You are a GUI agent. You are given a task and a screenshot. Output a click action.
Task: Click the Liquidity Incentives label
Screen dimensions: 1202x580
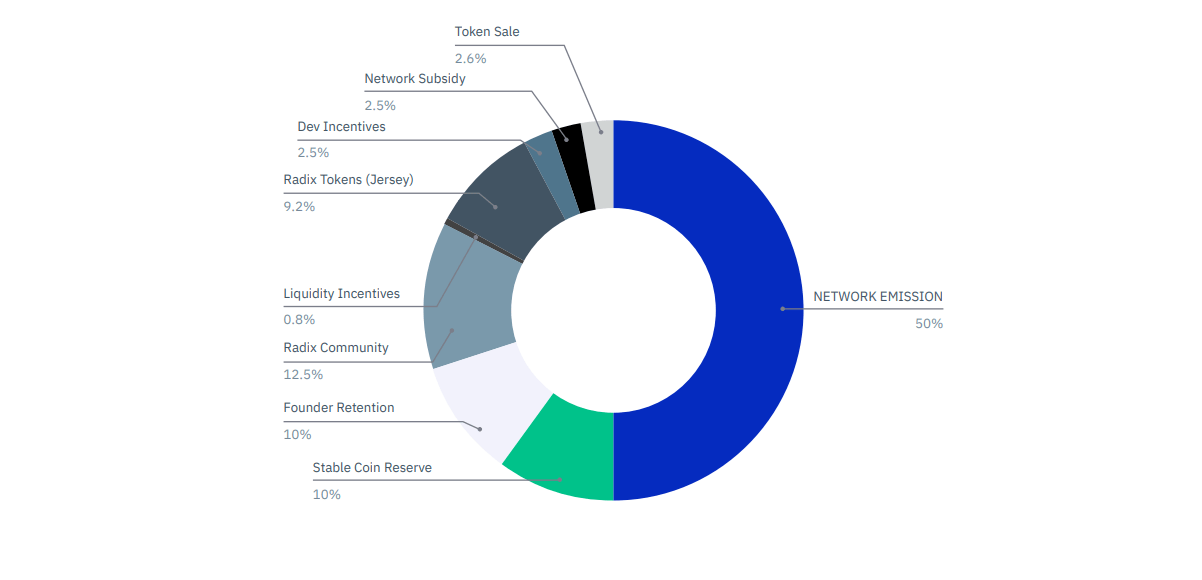click(341, 294)
